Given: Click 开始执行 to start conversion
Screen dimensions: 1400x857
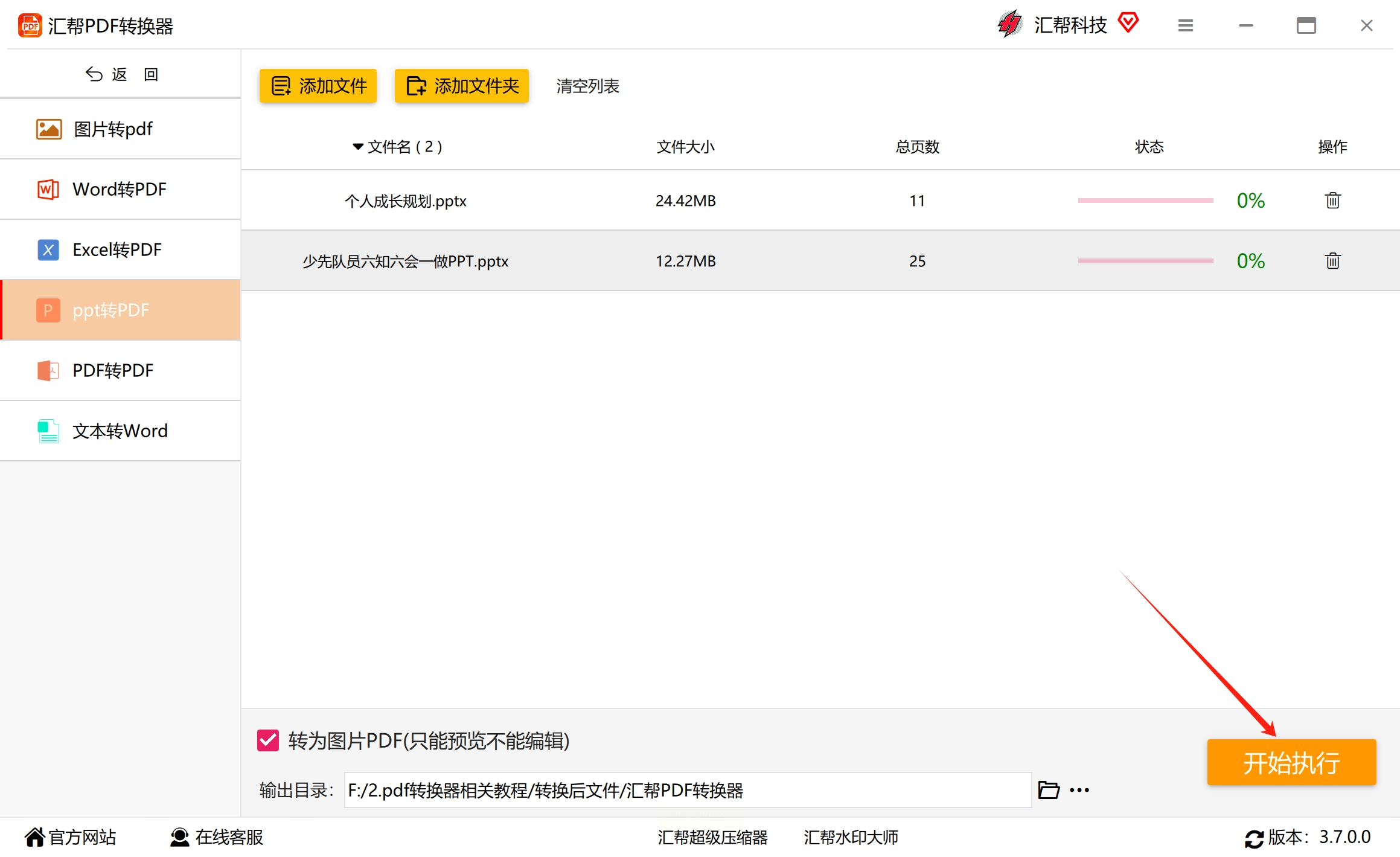Looking at the screenshot, I should [1291, 763].
